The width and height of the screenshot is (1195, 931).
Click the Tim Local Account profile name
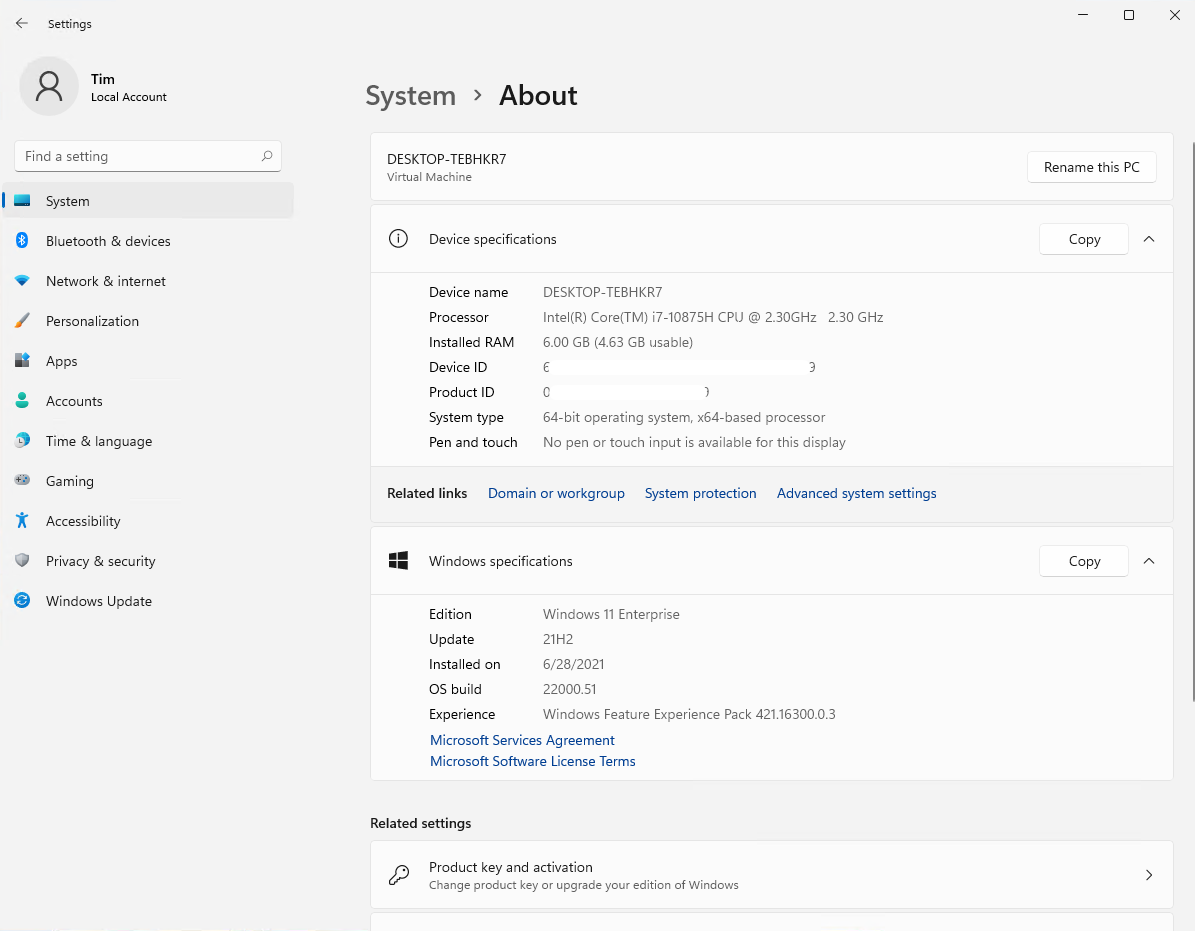point(129,87)
